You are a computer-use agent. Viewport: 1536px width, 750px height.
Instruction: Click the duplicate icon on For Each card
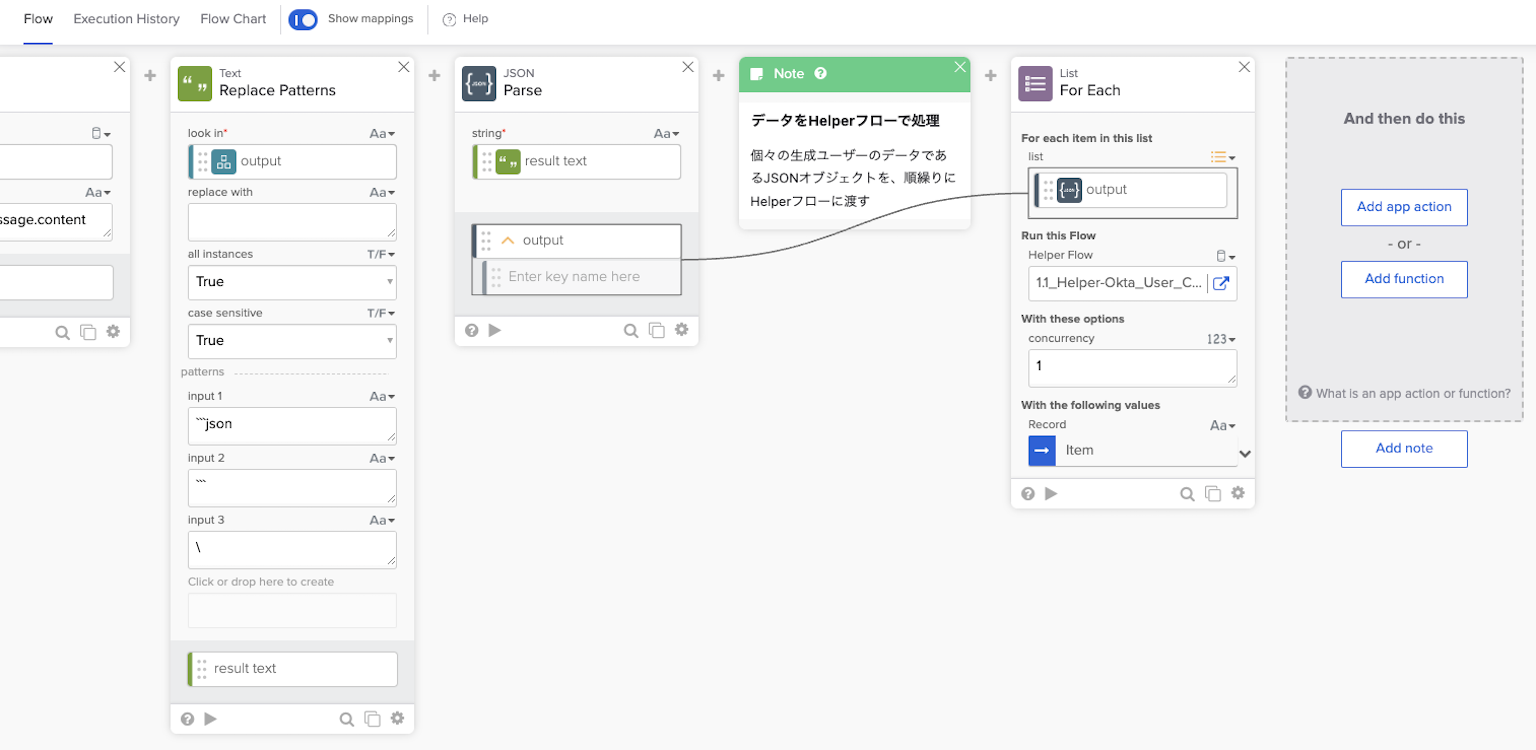tap(1213, 493)
